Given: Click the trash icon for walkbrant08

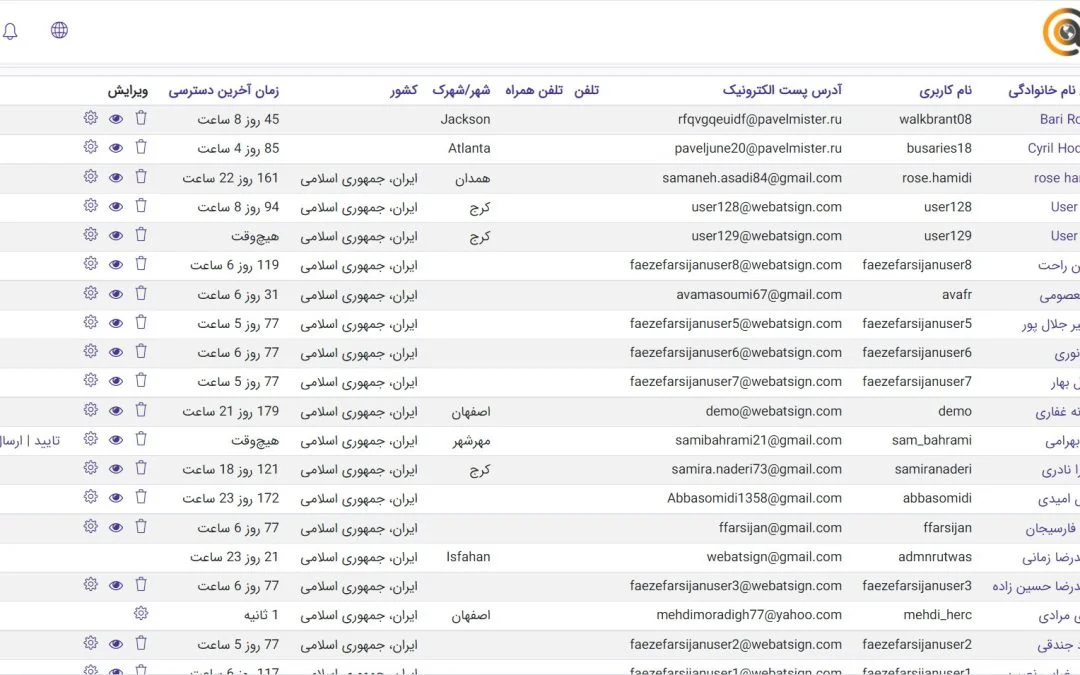Looking at the screenshot, I should pyautogui.click(x=141, y=119).
